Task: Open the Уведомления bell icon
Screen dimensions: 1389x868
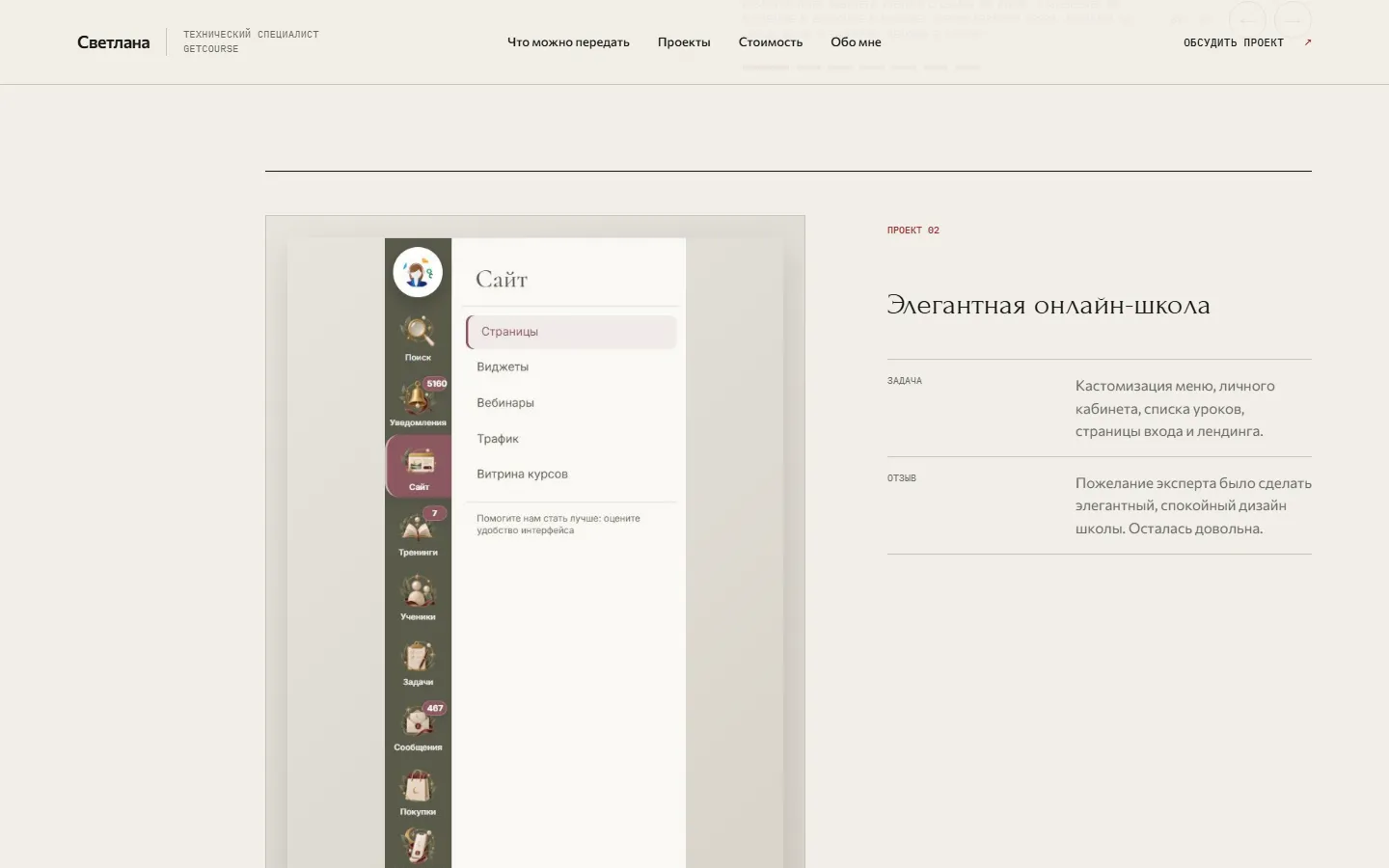Action: click(416, 396)
